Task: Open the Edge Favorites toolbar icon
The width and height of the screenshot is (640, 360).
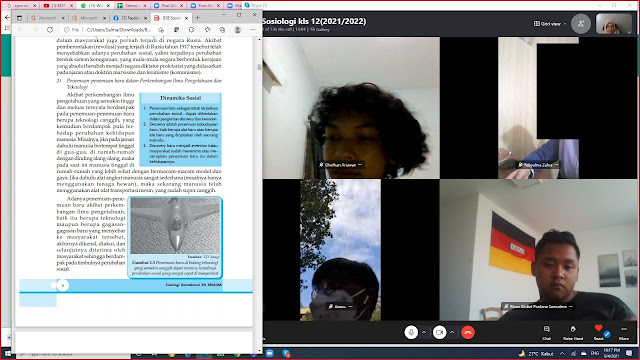Action: click(x=207, y=30)
